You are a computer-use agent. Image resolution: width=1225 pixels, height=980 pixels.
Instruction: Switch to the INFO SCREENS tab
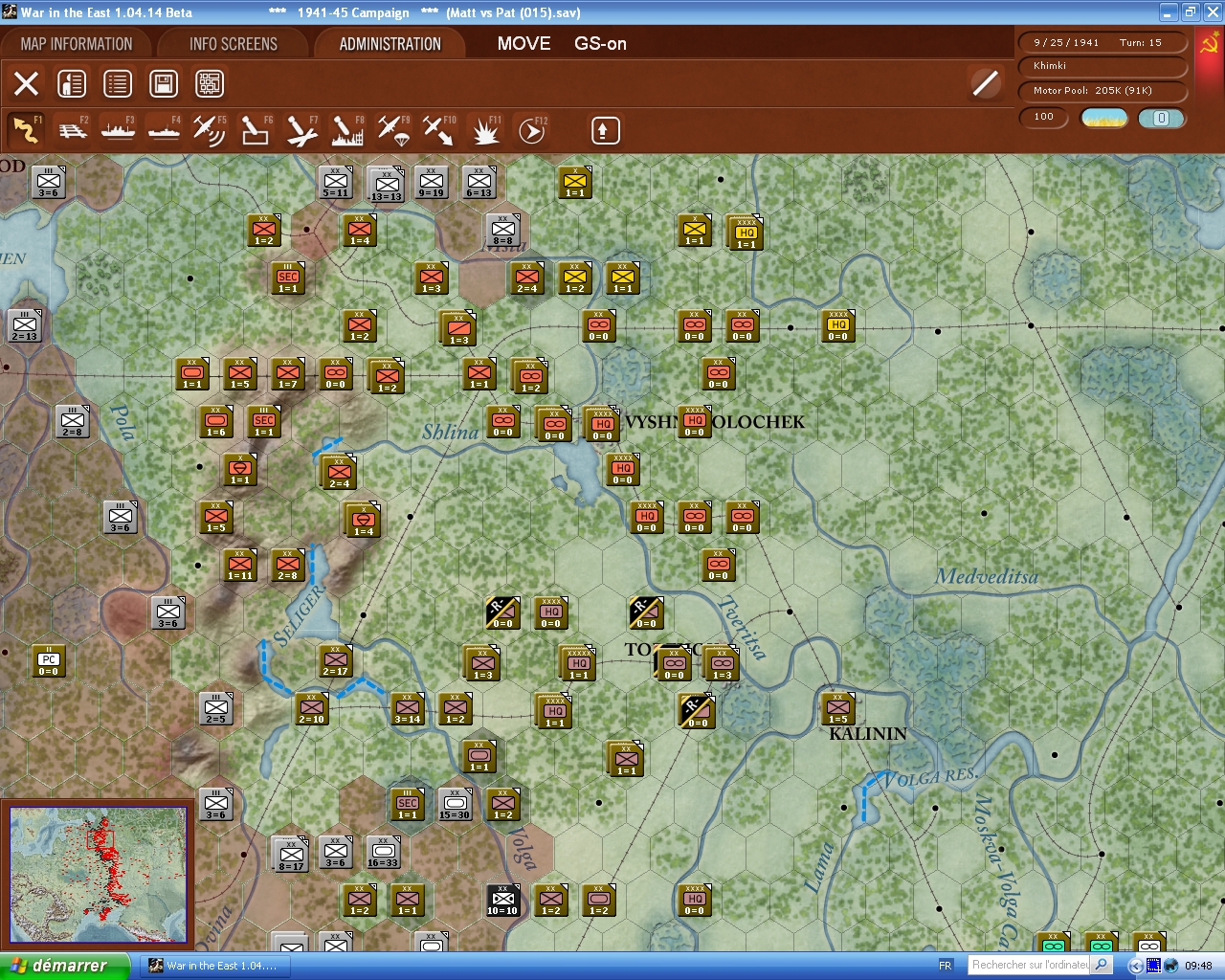pos(234,44)
